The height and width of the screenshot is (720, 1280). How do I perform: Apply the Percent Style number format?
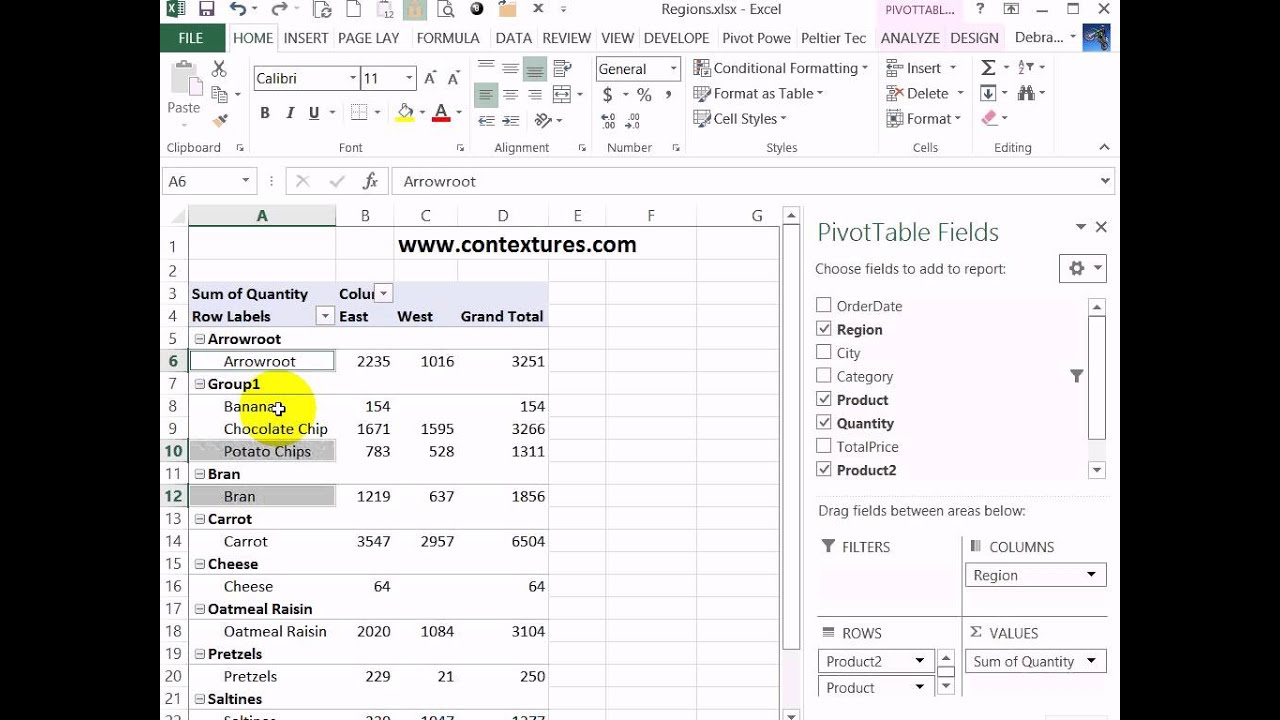[644, 95]
